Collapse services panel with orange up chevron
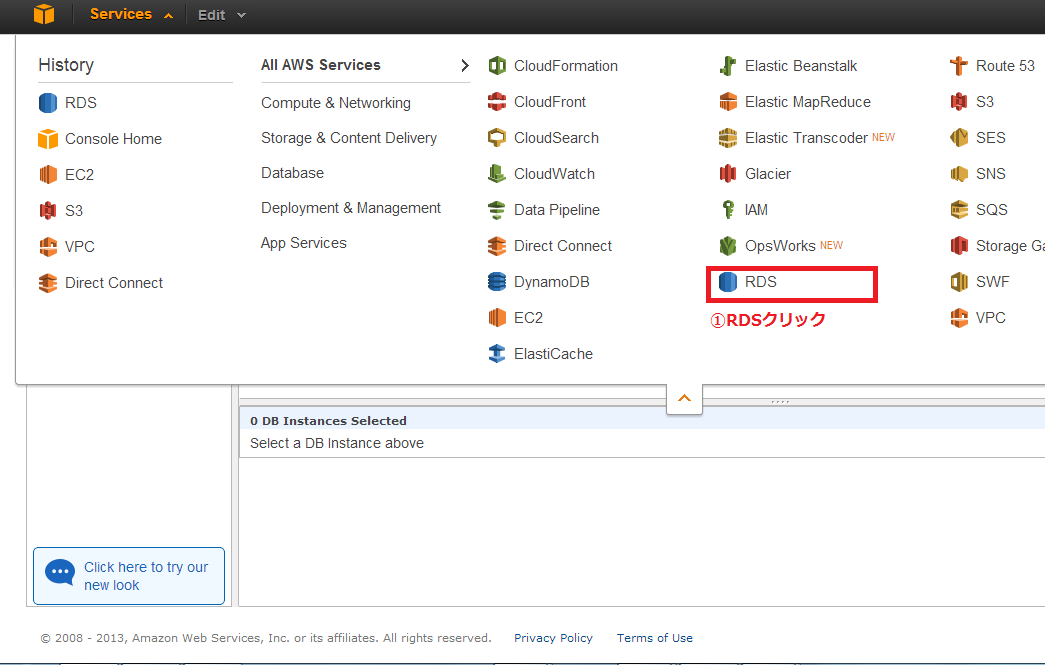The width and height of the screenshot is (1045, 665). 684,398
